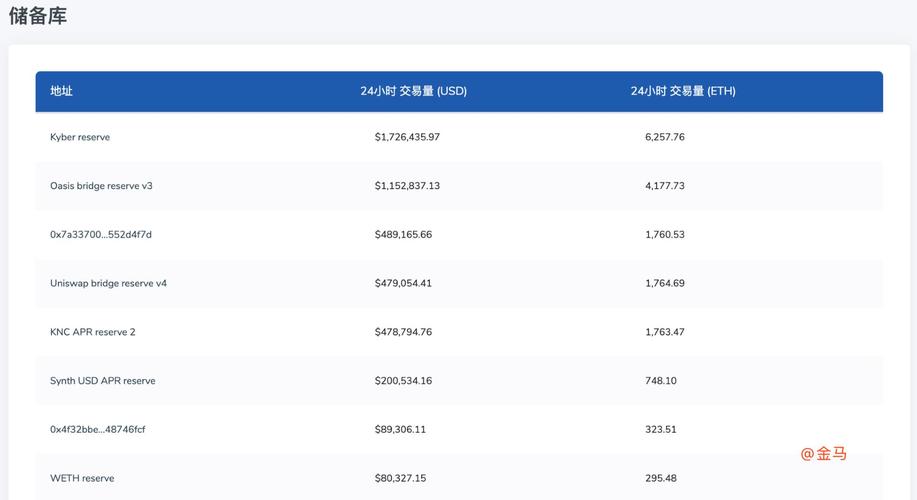Sort by 24小时 交易量 (USD) header
The height and width of the screenshot is (500, 917).
click(413, 91)
